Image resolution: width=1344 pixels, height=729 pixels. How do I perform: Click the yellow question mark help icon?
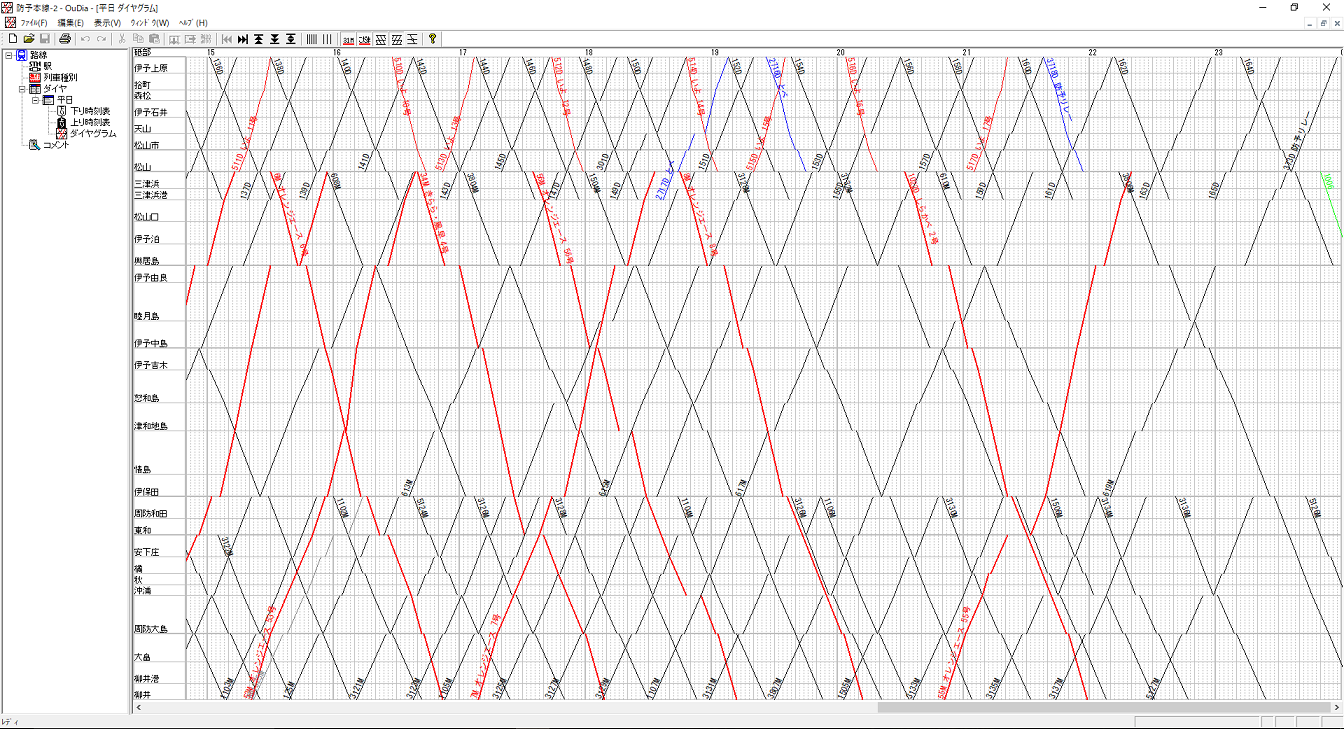click(432, 39)
